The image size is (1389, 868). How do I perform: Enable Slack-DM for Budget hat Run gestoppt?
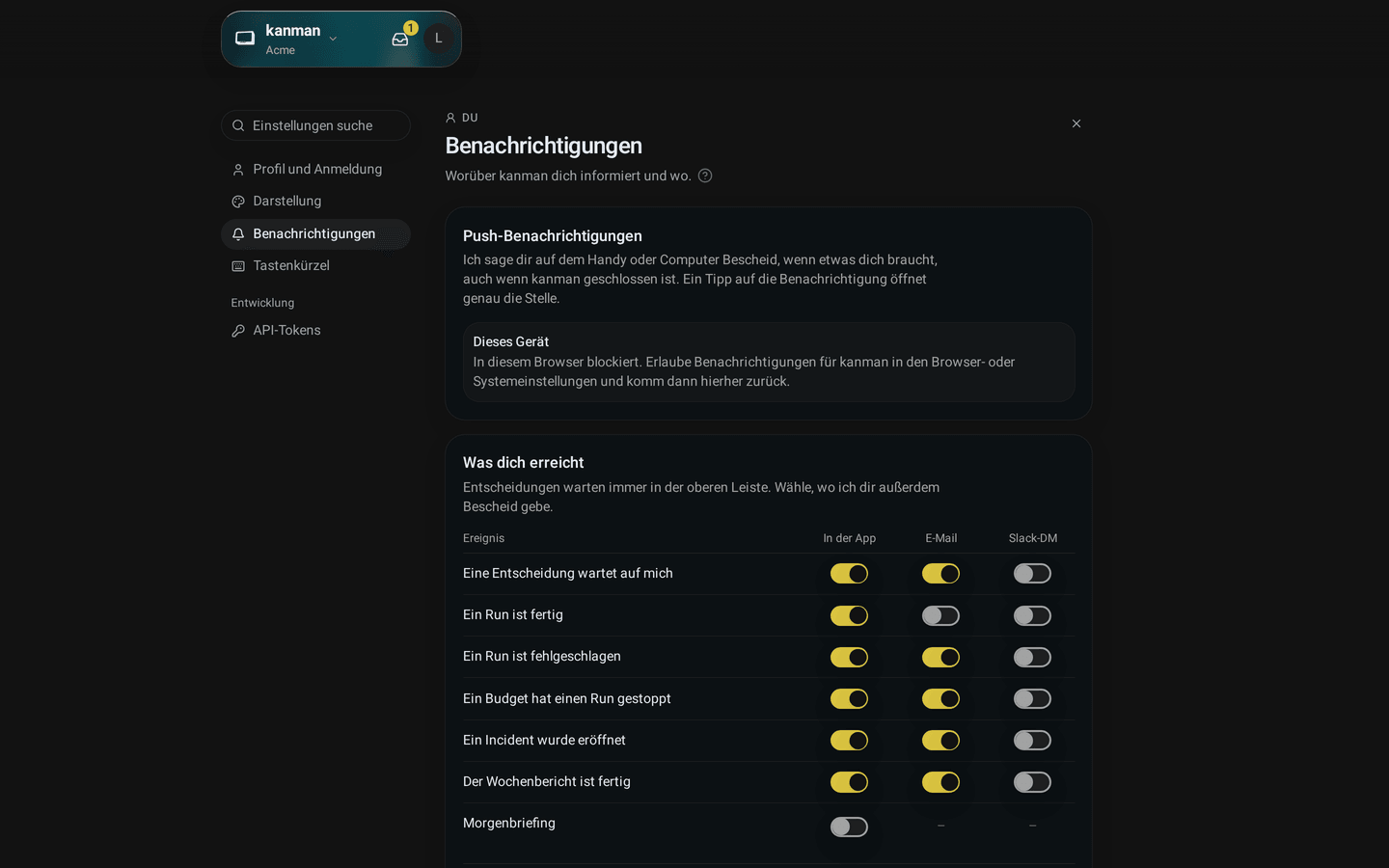(x=1032, y=698)
